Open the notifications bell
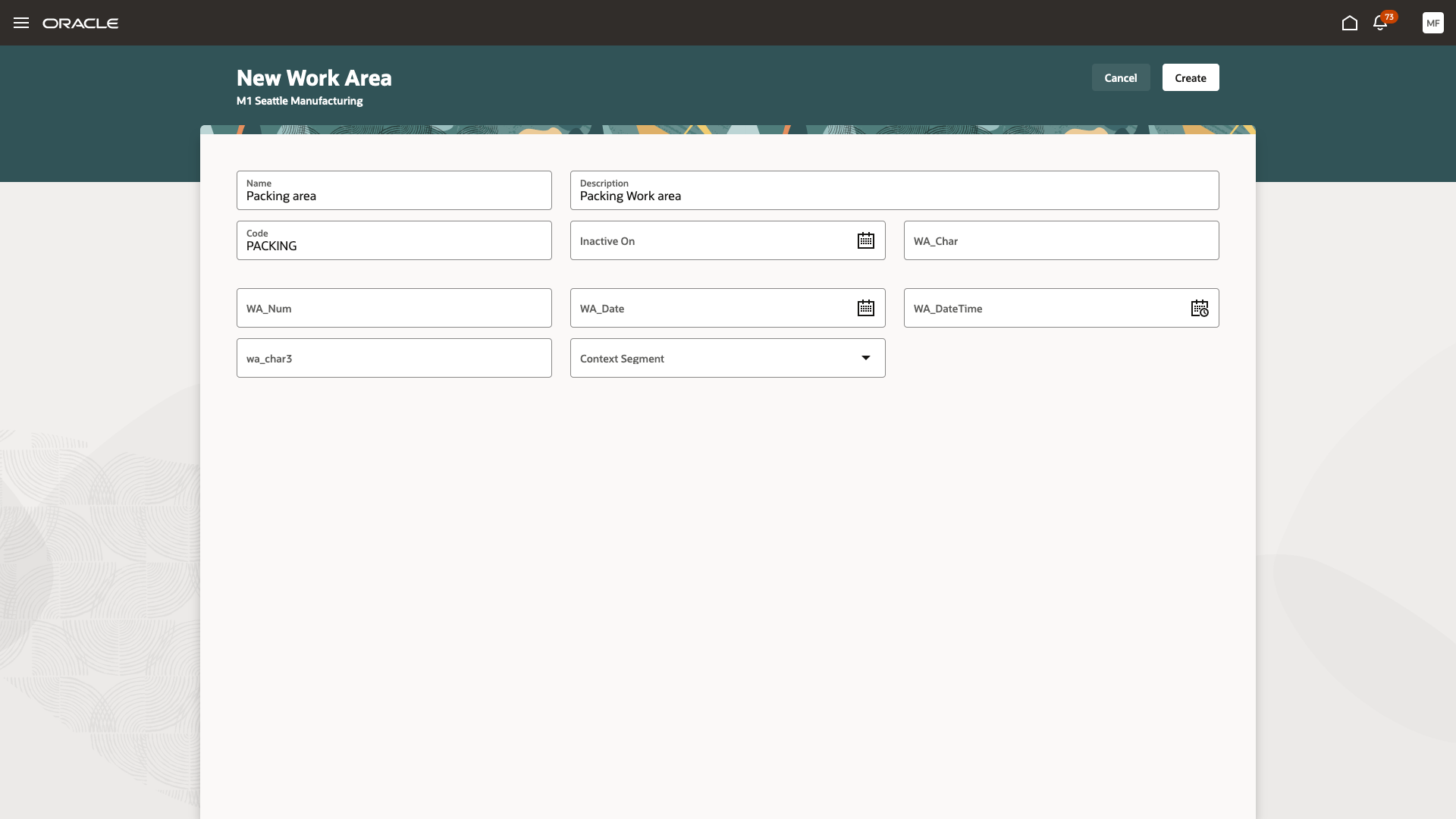This screenshot has width=1456, height=819. (1380, 23)
